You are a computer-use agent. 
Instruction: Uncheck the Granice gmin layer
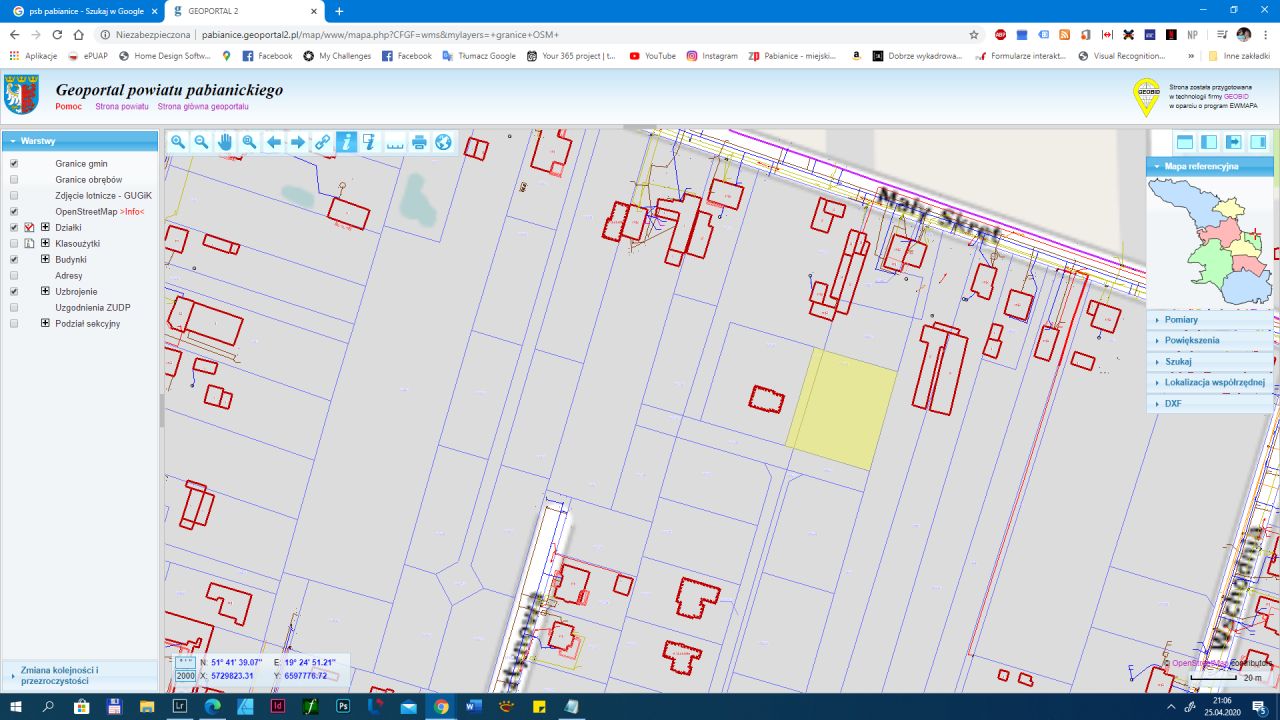tap(14, 163)
